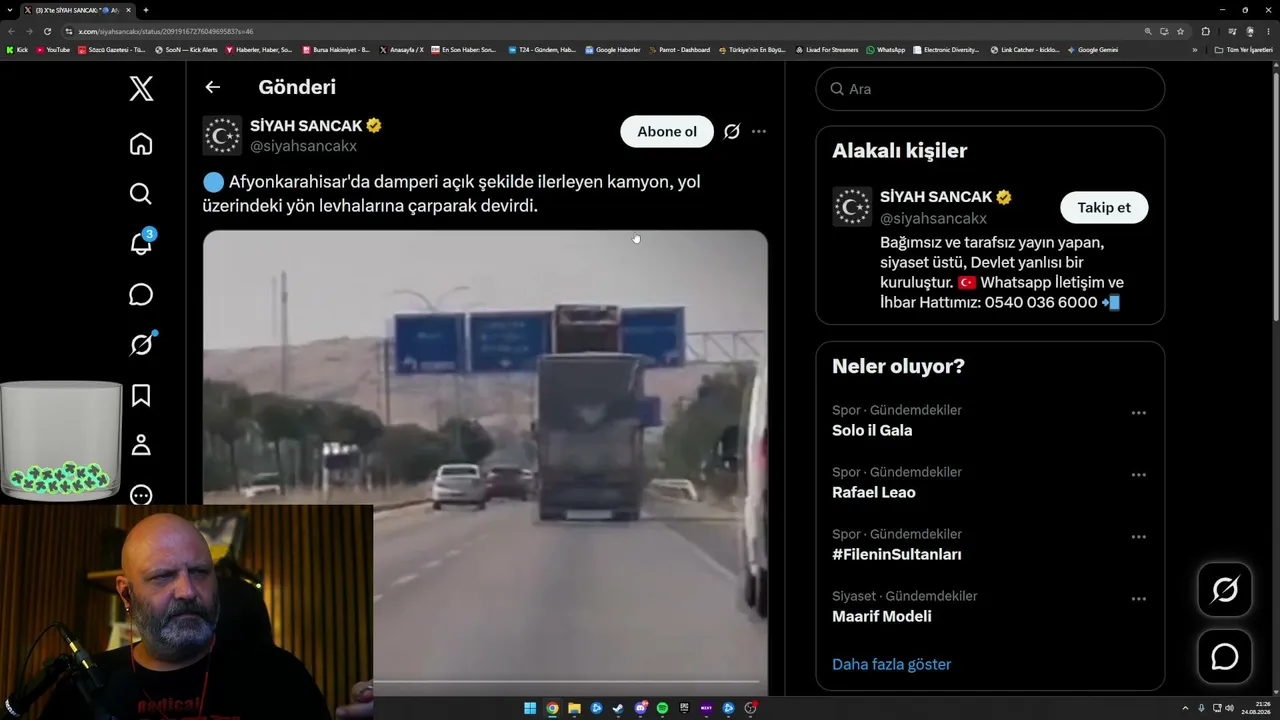Open floating chat button at right
This screenshot has height=720, width=1280.
click(1225, 657)
